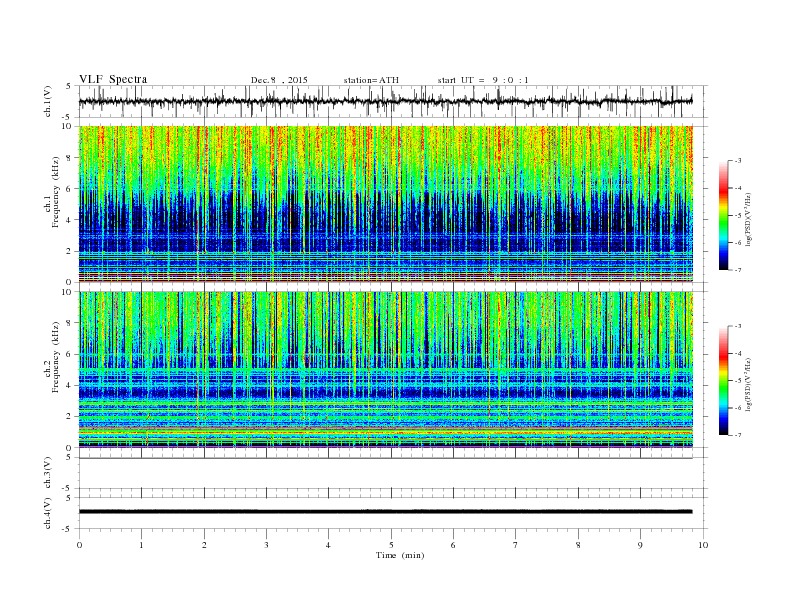This screenshot has height=612, width=792.
Task: Click the "Time (min)" axis title
Action: (x=400, y=555)
